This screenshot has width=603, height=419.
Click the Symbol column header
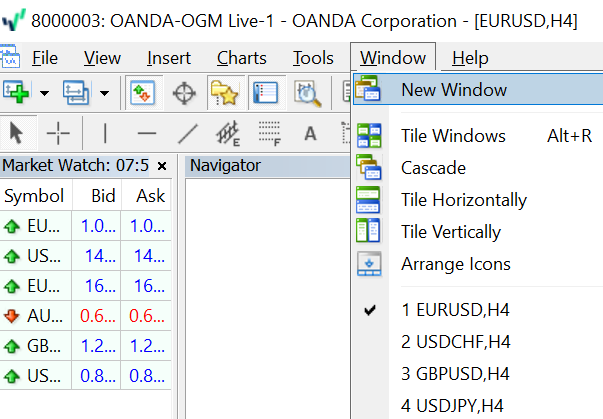[36, 196]
